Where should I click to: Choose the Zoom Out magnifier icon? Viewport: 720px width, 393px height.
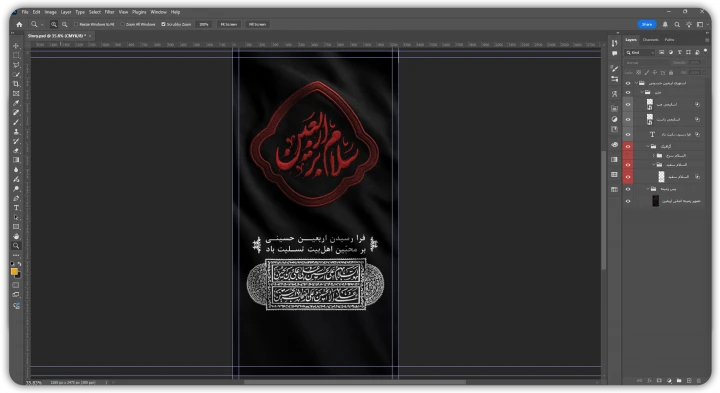point(65,24)
